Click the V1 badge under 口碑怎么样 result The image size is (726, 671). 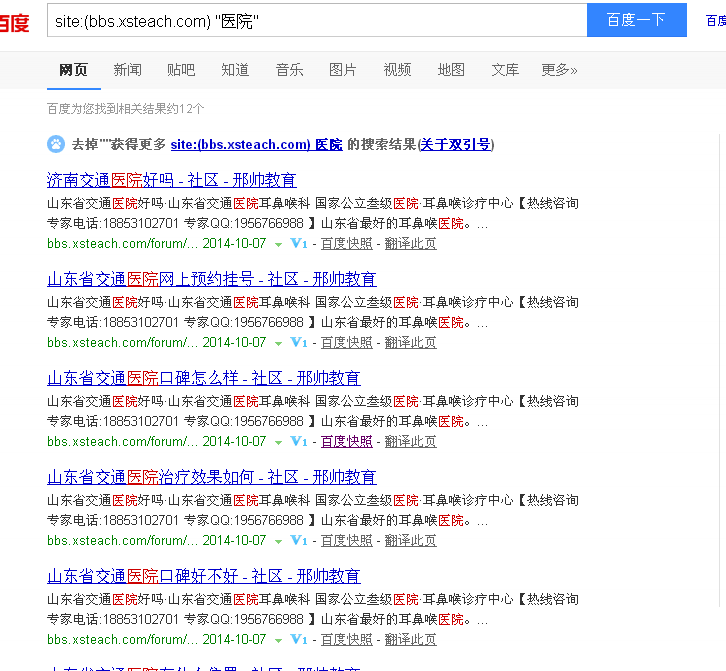click(299, 441)
